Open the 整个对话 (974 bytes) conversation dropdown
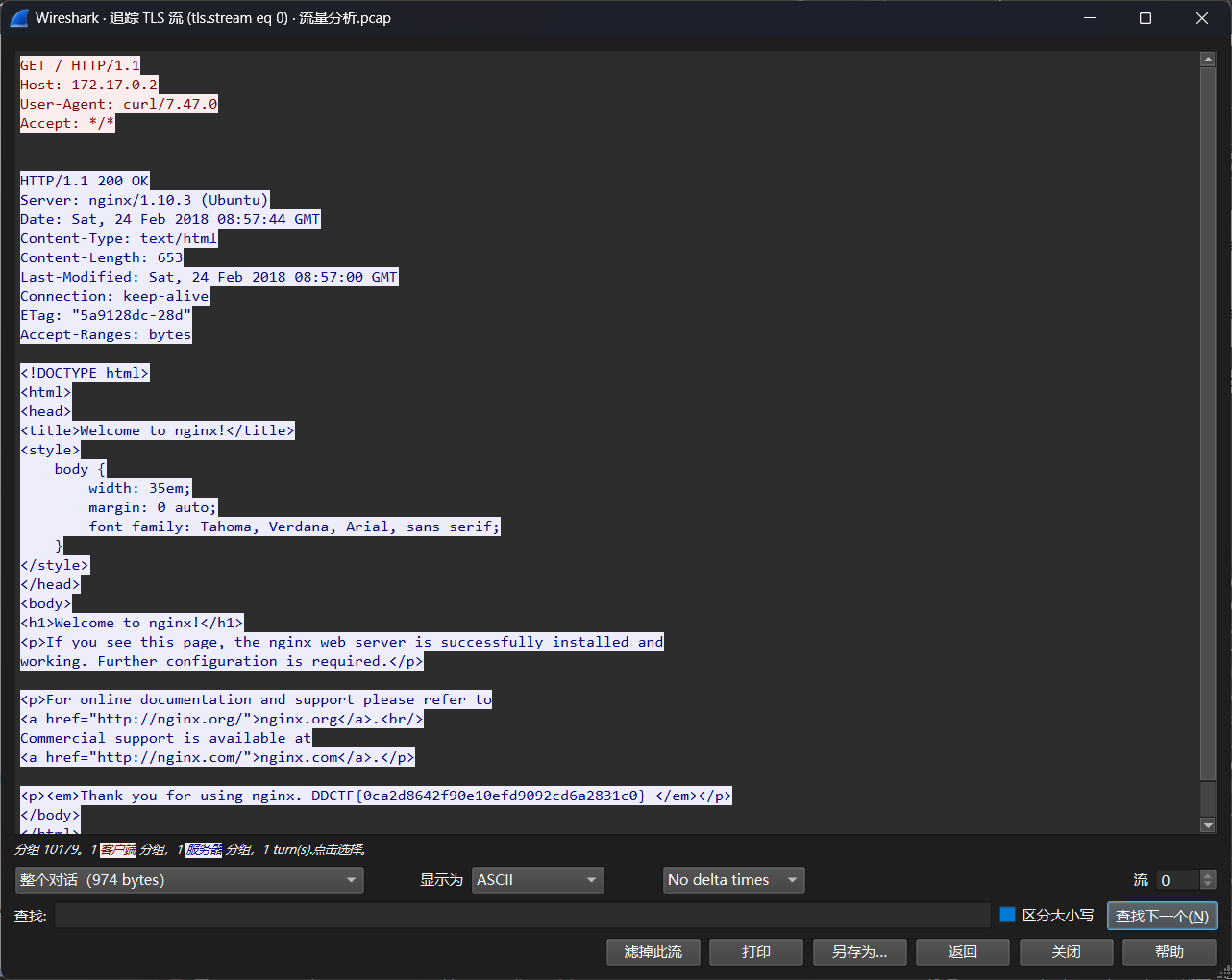 pyautogui.click(x=189, y=880)
